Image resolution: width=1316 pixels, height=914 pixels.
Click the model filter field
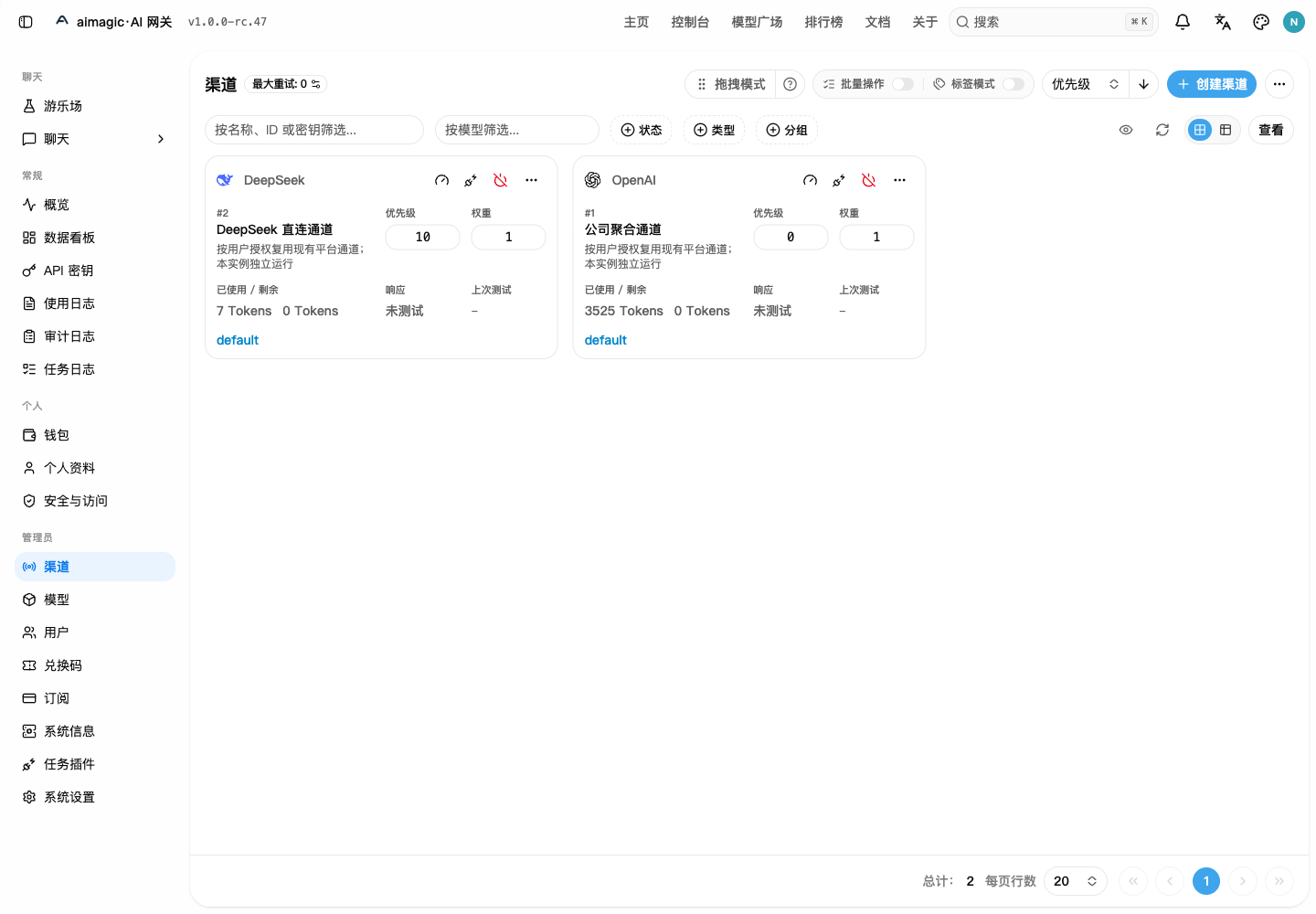pyautogui.click(x=517, y=130)
